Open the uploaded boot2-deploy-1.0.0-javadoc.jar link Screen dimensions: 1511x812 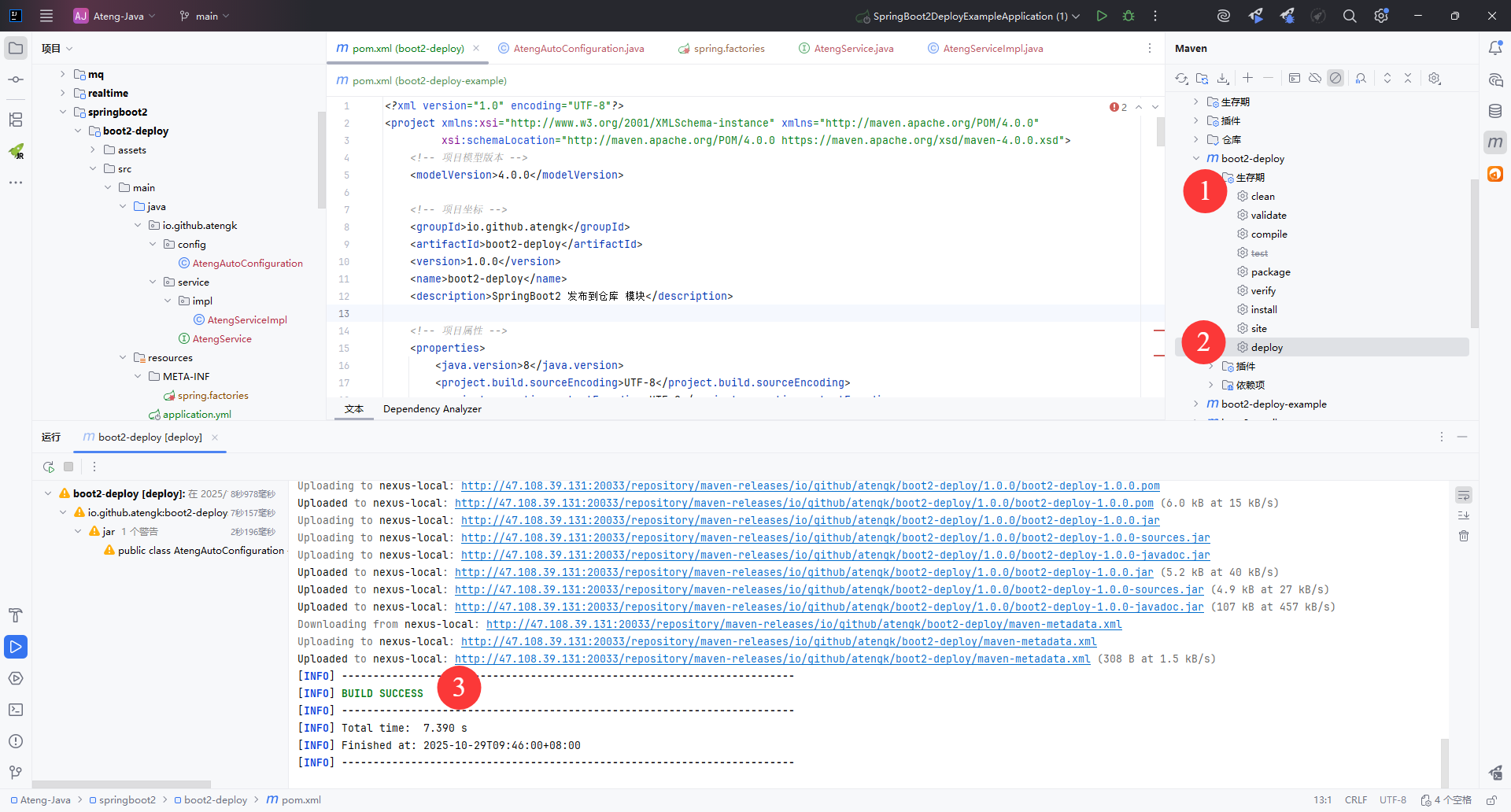pos(829,607)
